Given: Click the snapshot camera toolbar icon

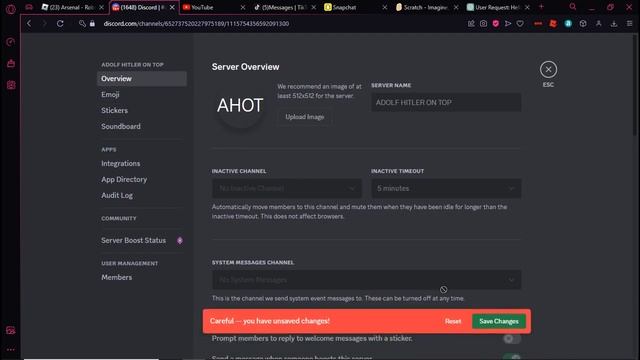Looking at the screenshot, I should [483, 24].
